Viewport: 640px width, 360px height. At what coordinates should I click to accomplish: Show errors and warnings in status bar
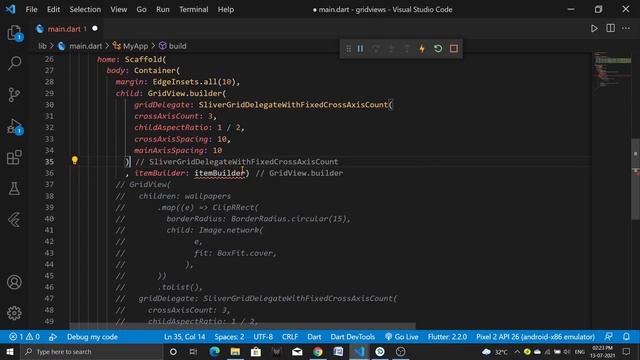[24, 337]
